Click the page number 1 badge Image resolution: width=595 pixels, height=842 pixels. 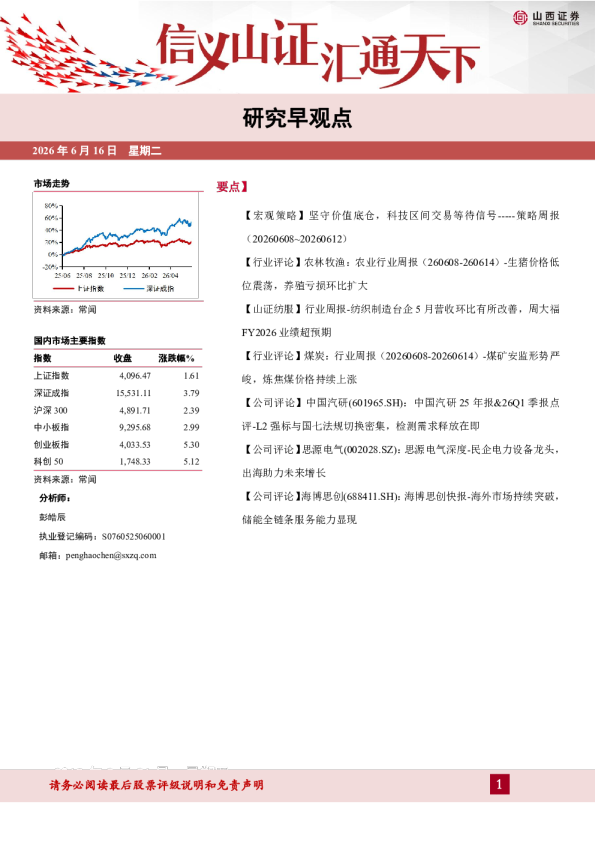499,785
